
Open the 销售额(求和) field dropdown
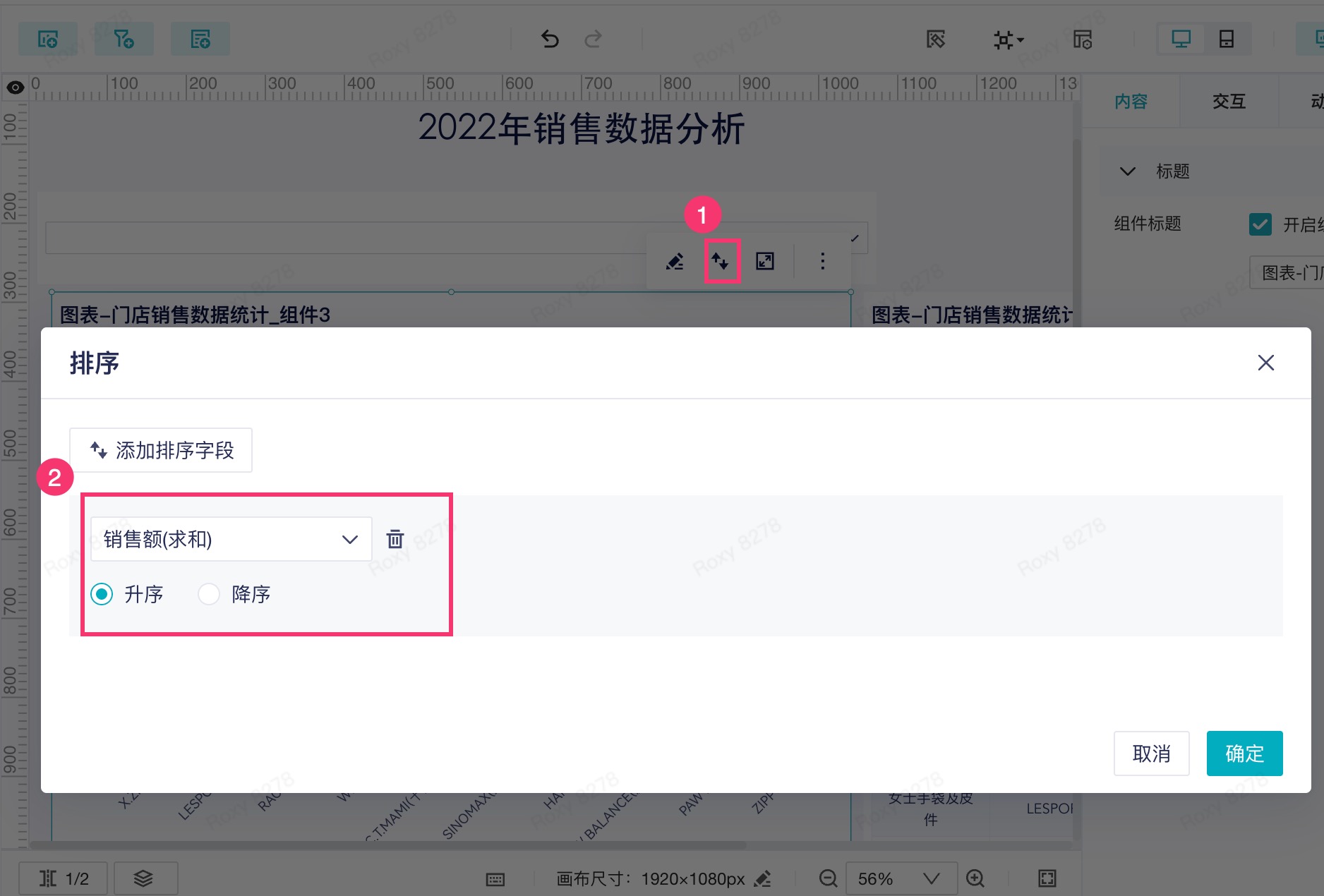tap(231, 539)
